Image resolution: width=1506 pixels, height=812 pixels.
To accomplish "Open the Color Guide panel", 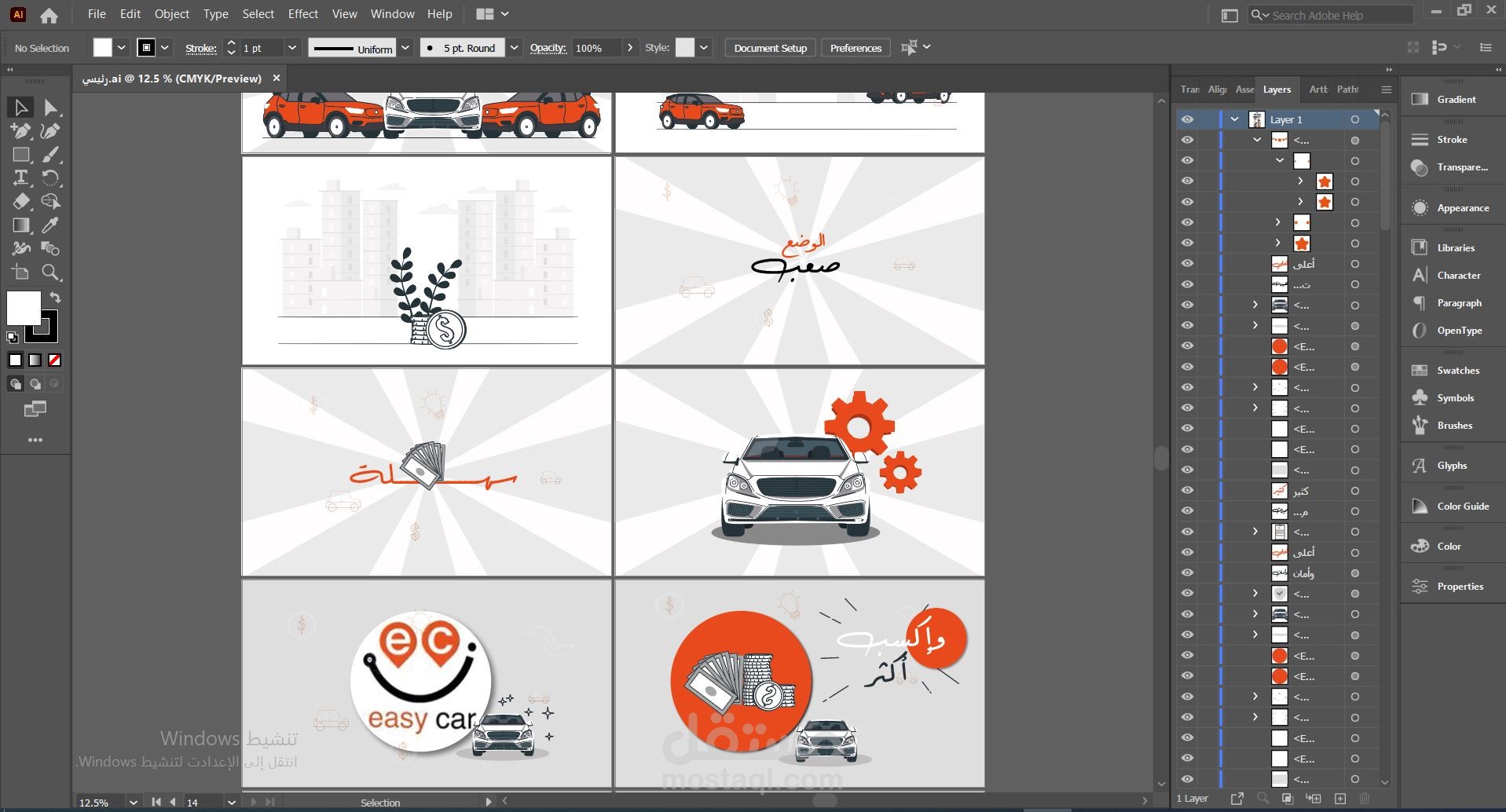I will pyautogui.click(x=1453, y=507).
